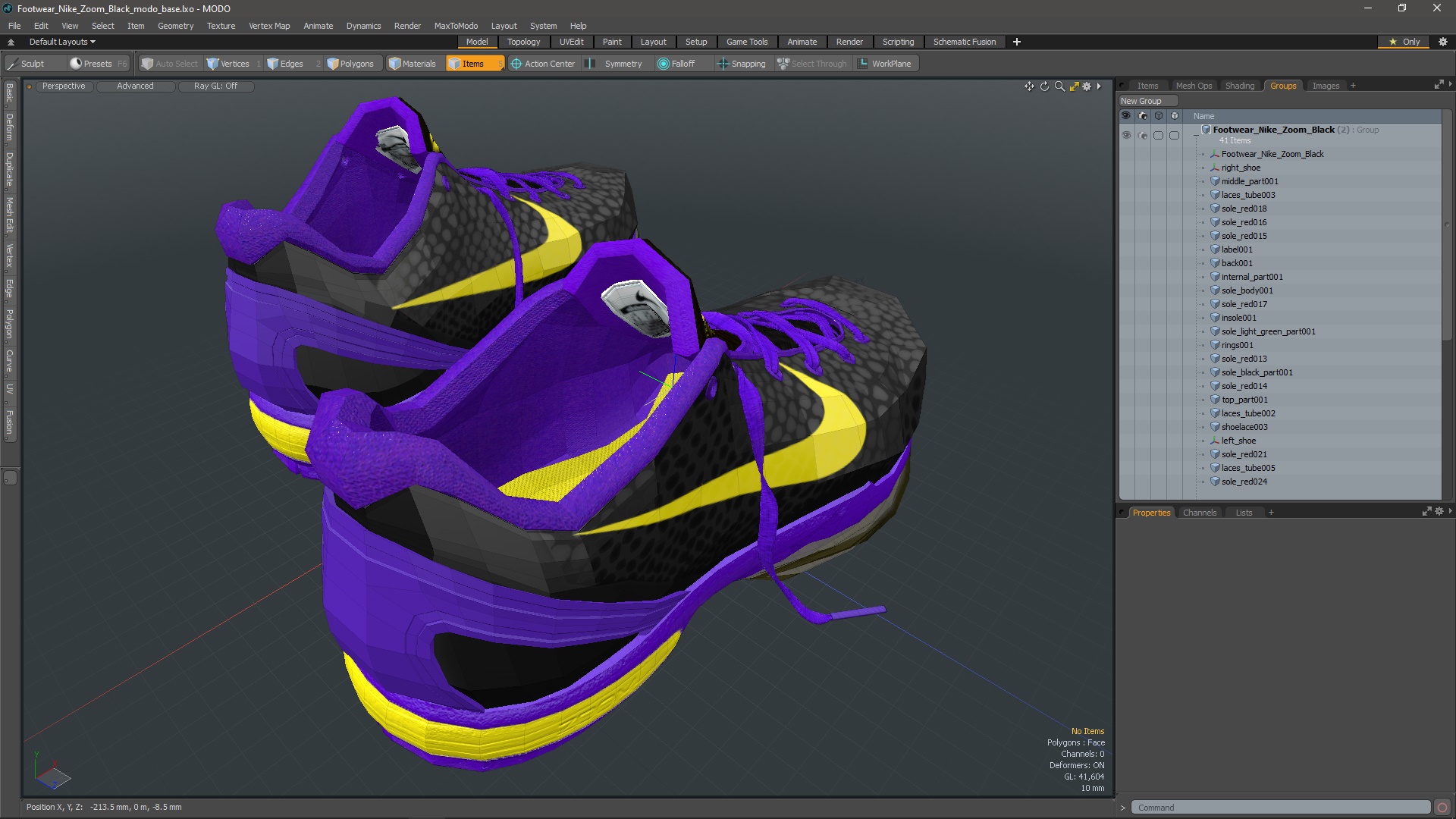The width and height of the screenshot is (1456, 819).
Task: Open the WorkPlane options
Action: (x=885, y=64)
